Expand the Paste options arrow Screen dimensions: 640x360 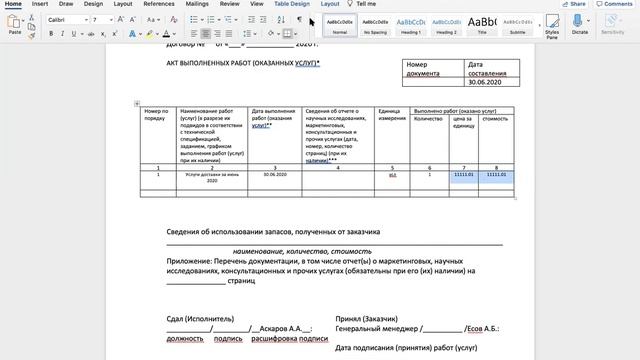pos(23,20)
